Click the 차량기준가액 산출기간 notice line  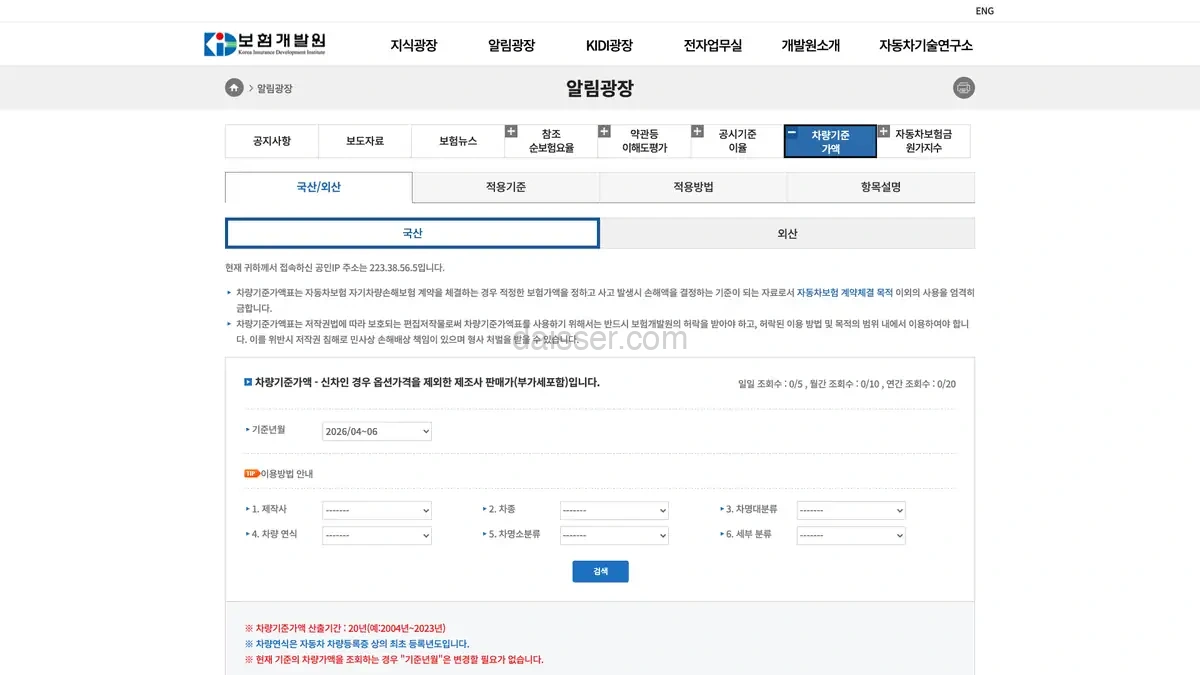[345, 628]
